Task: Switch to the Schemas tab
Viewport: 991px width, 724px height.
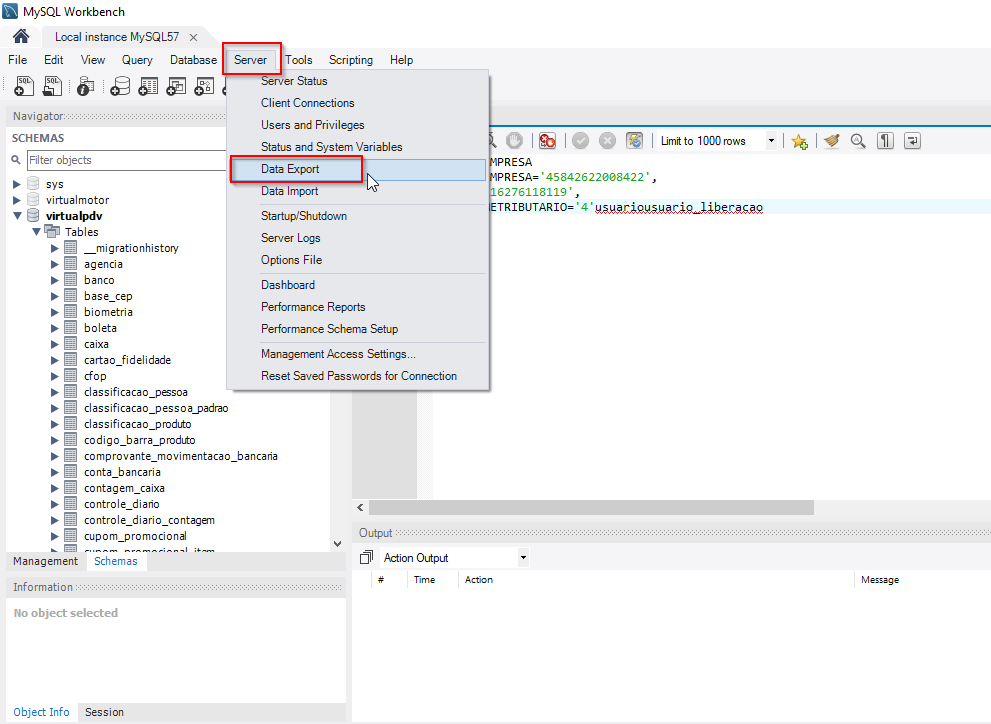Action: [x=116, y=561]
